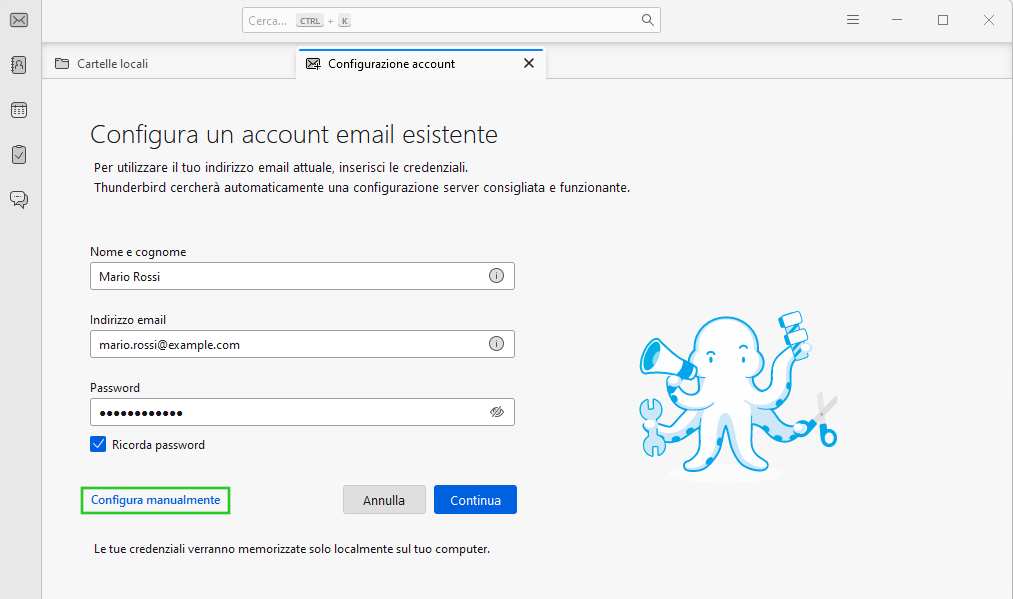Uncheck the Ricorda password checkbox
Image resolution: width=1013 pixels, height=599 pixels.
pyautogui.click(x=98, y=445)
